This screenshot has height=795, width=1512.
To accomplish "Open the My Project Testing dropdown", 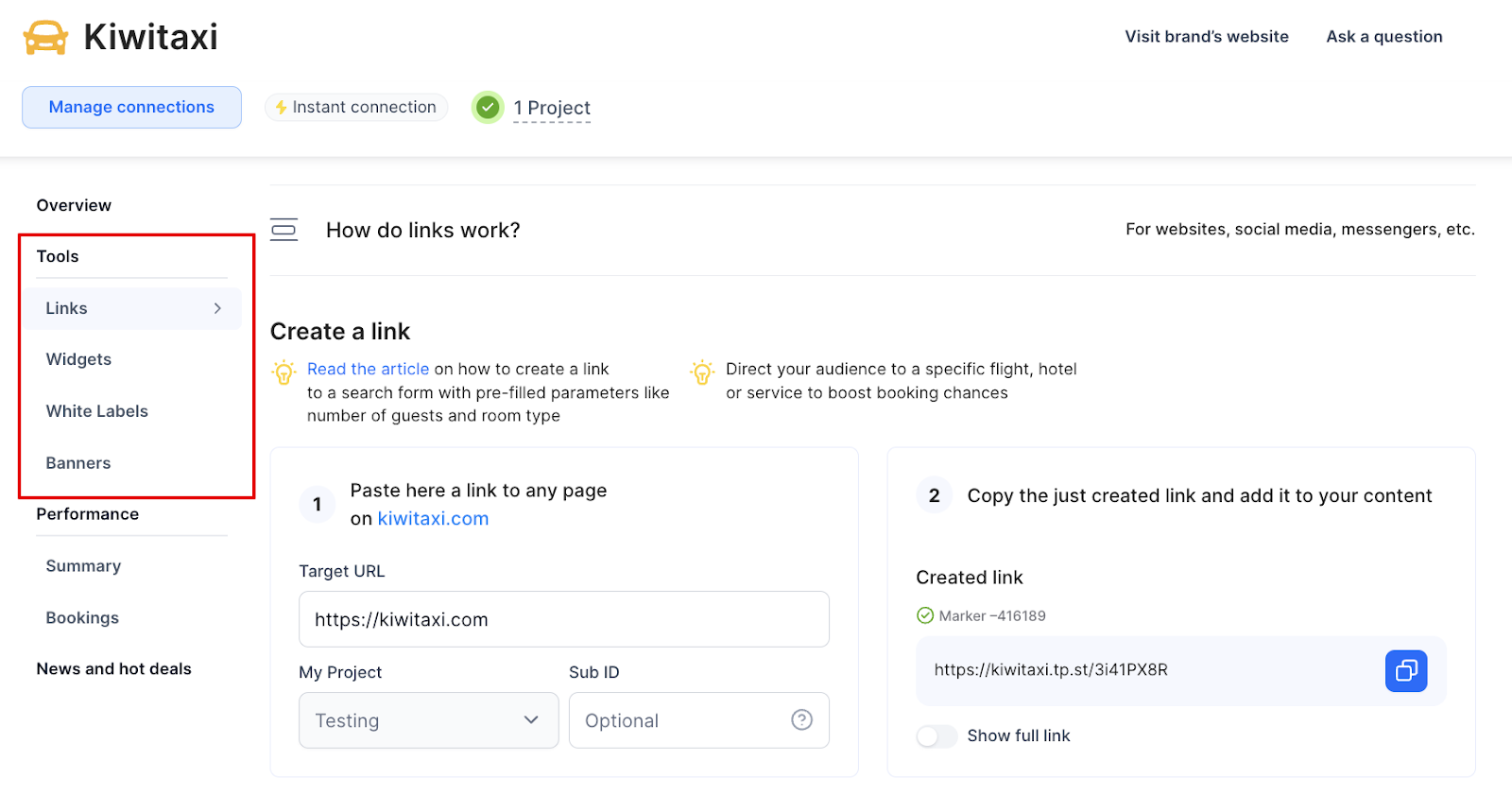I will point(429,720).
